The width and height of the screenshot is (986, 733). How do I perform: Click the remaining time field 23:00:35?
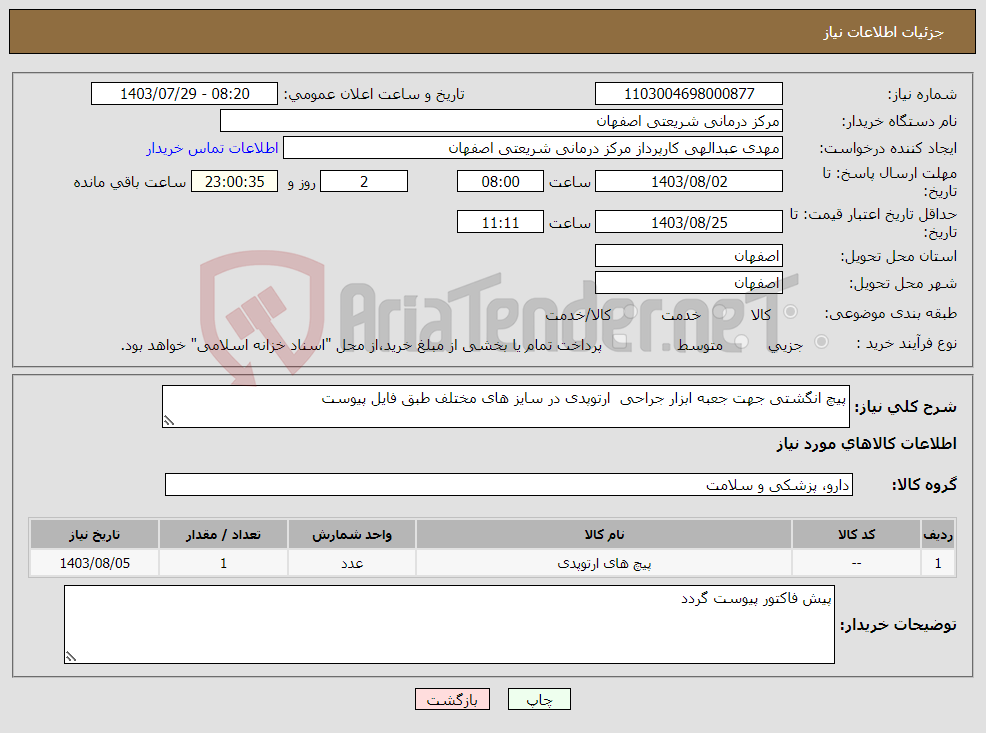tap(235, 181)
